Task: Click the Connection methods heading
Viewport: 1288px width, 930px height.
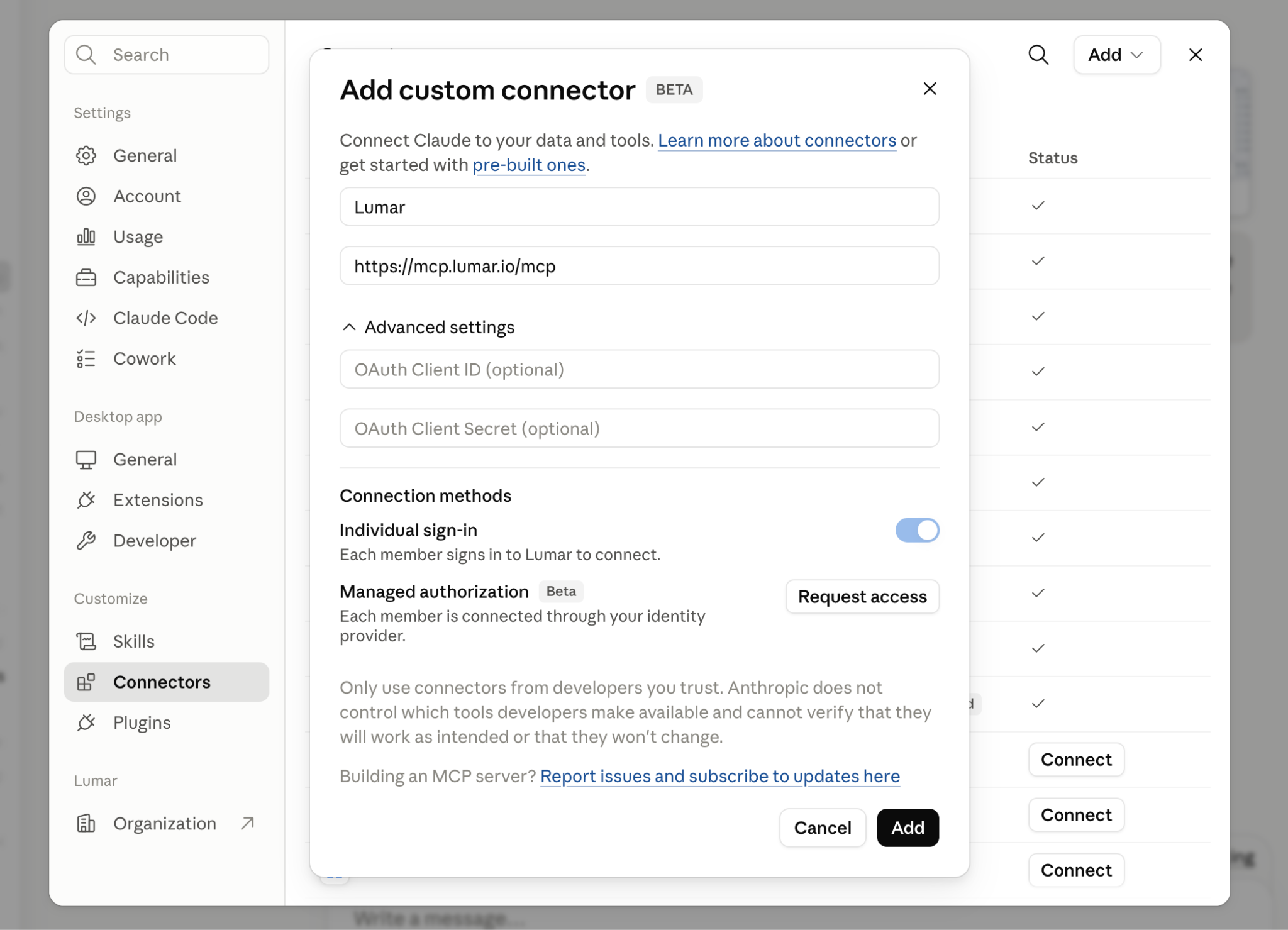Action: [426, 495]
